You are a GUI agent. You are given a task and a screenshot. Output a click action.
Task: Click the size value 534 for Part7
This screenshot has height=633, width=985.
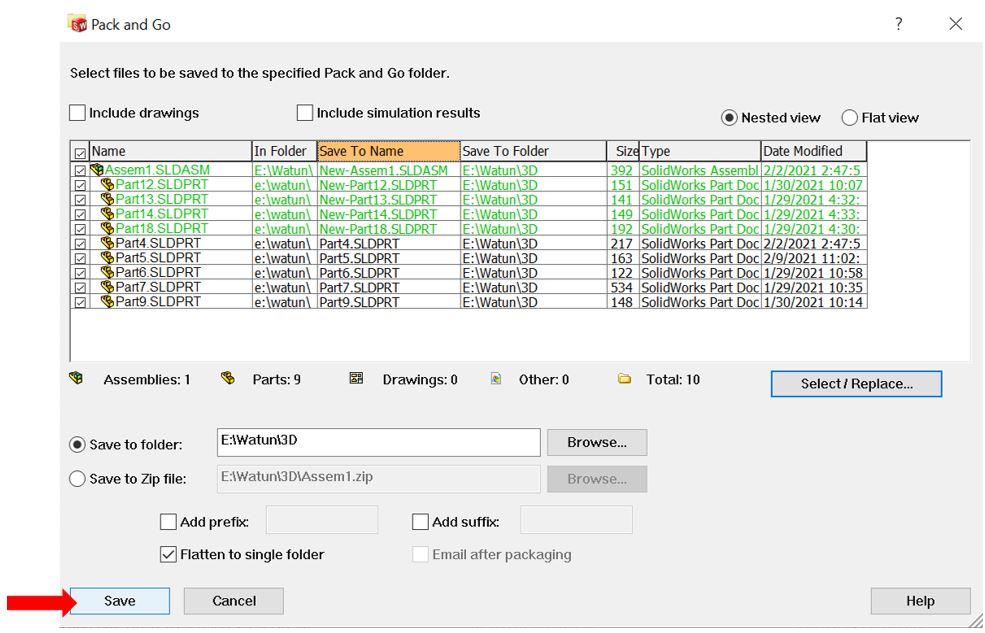622,288
